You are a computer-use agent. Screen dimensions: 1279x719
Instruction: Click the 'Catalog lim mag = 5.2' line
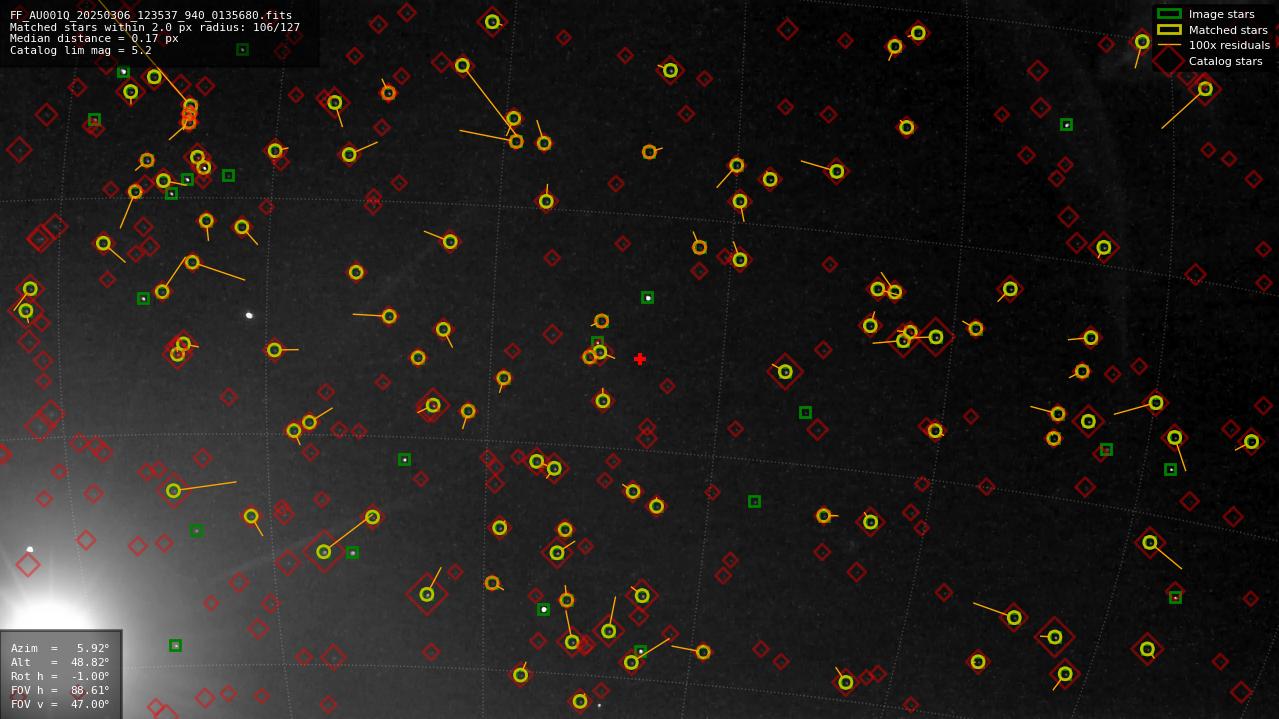pos(81,50)
